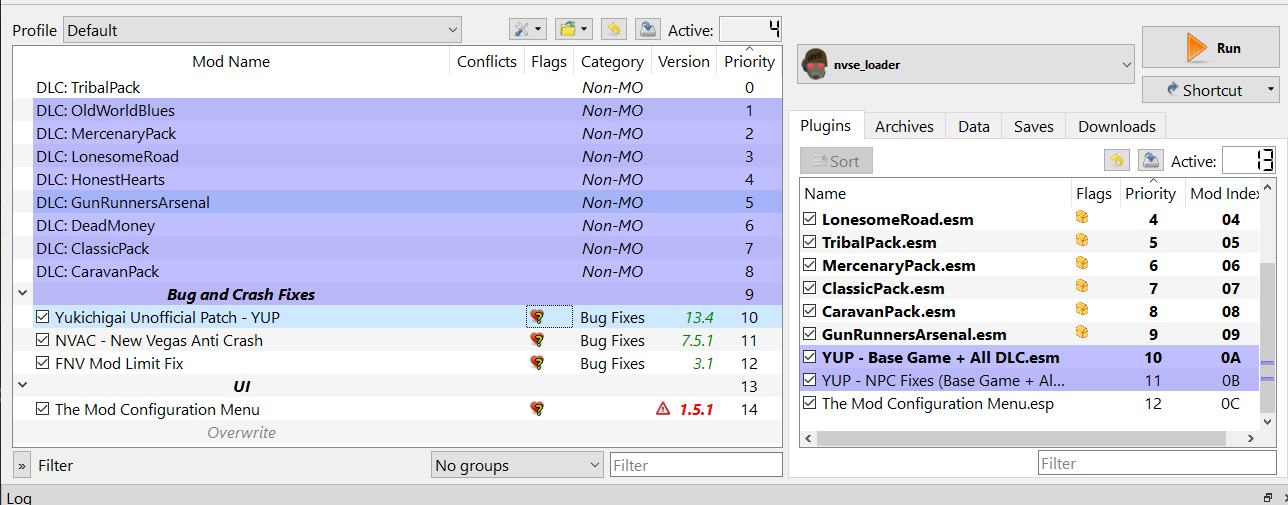The width and height of the screenshot is (1288, 505).
Task: Toggle ClassicPack.esm plugin checkbox
Action: pyautogui.click(x=811, y=288)
